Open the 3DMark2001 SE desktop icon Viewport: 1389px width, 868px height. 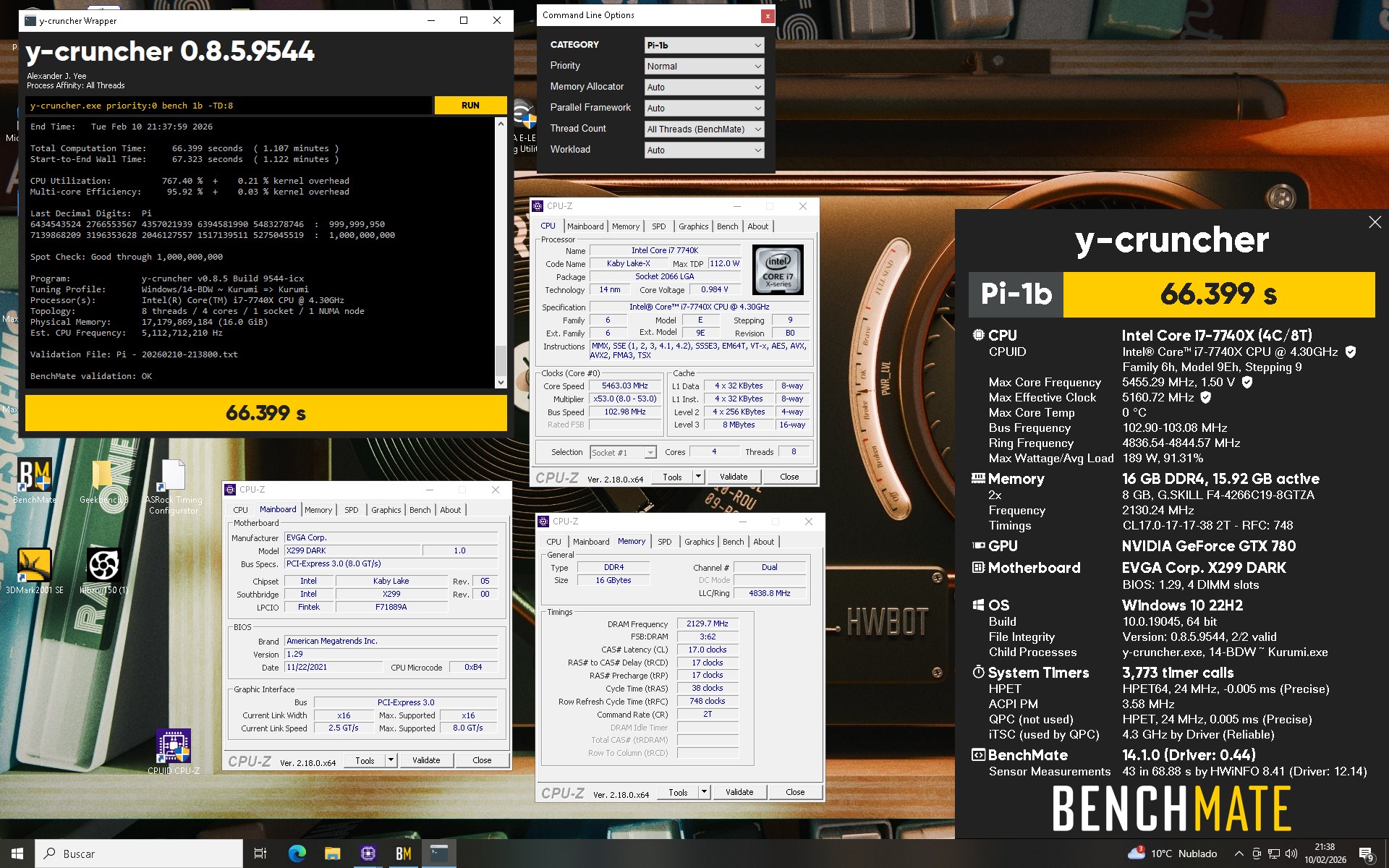coord(34,566)
